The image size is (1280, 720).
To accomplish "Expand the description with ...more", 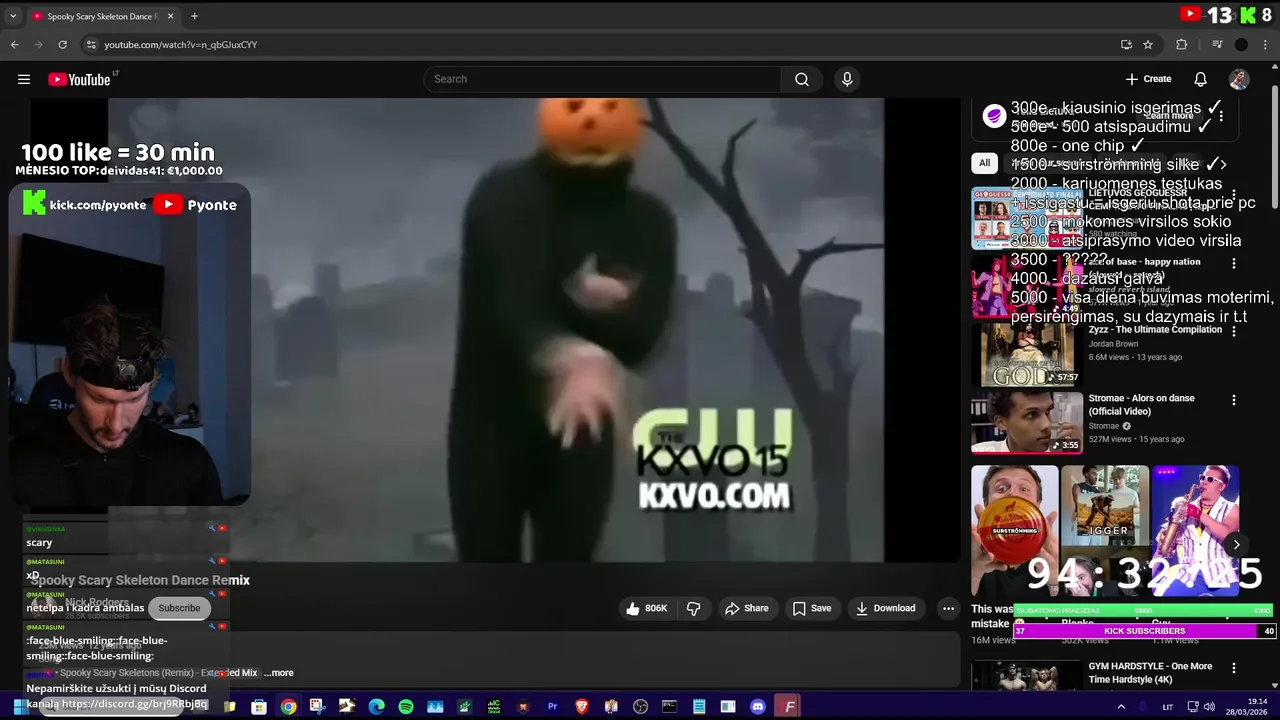I will (279, 673).
